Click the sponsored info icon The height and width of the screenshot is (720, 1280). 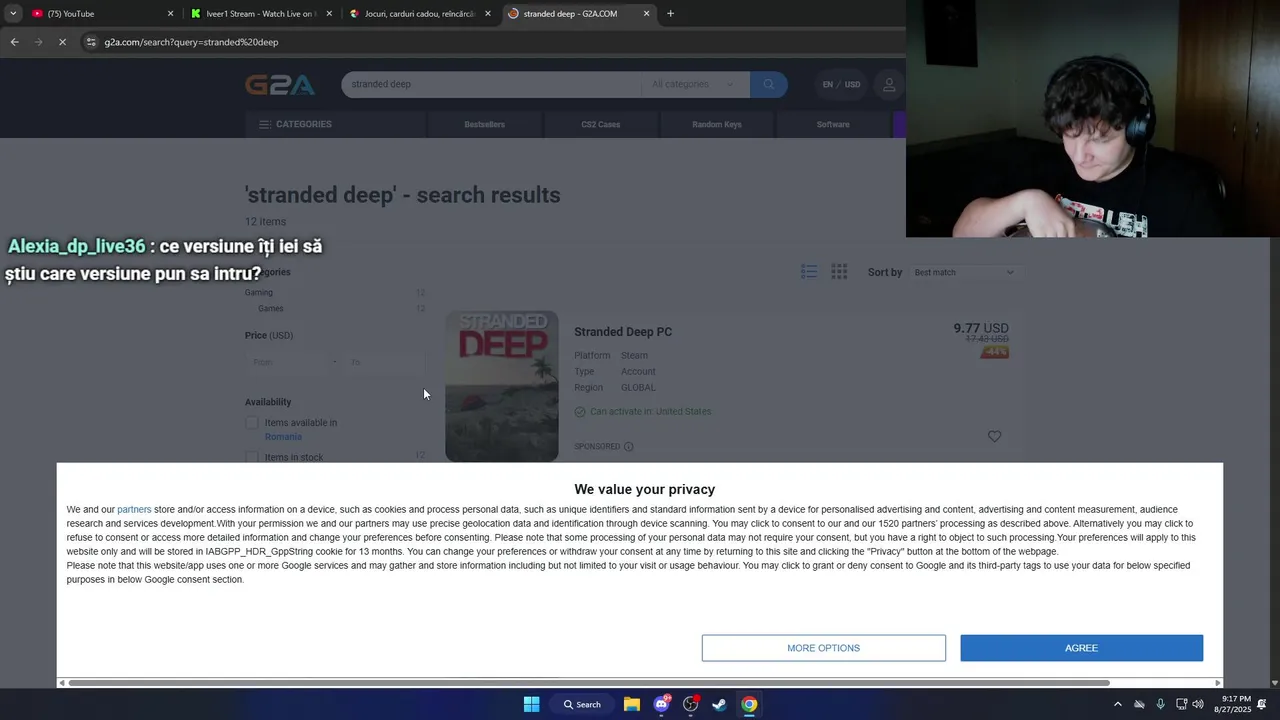point(628,446)
